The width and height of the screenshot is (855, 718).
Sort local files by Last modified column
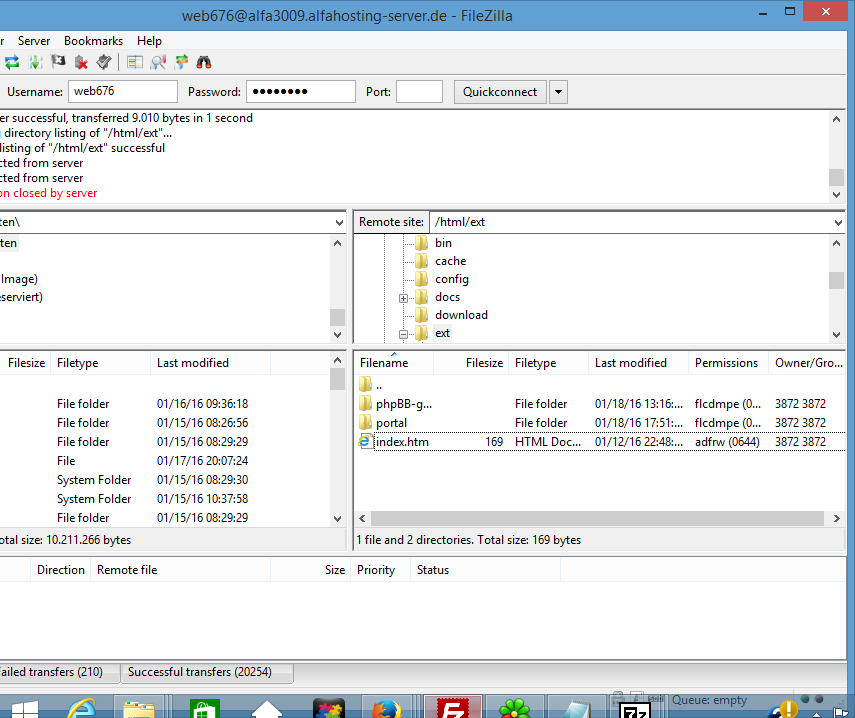(210, 363)
